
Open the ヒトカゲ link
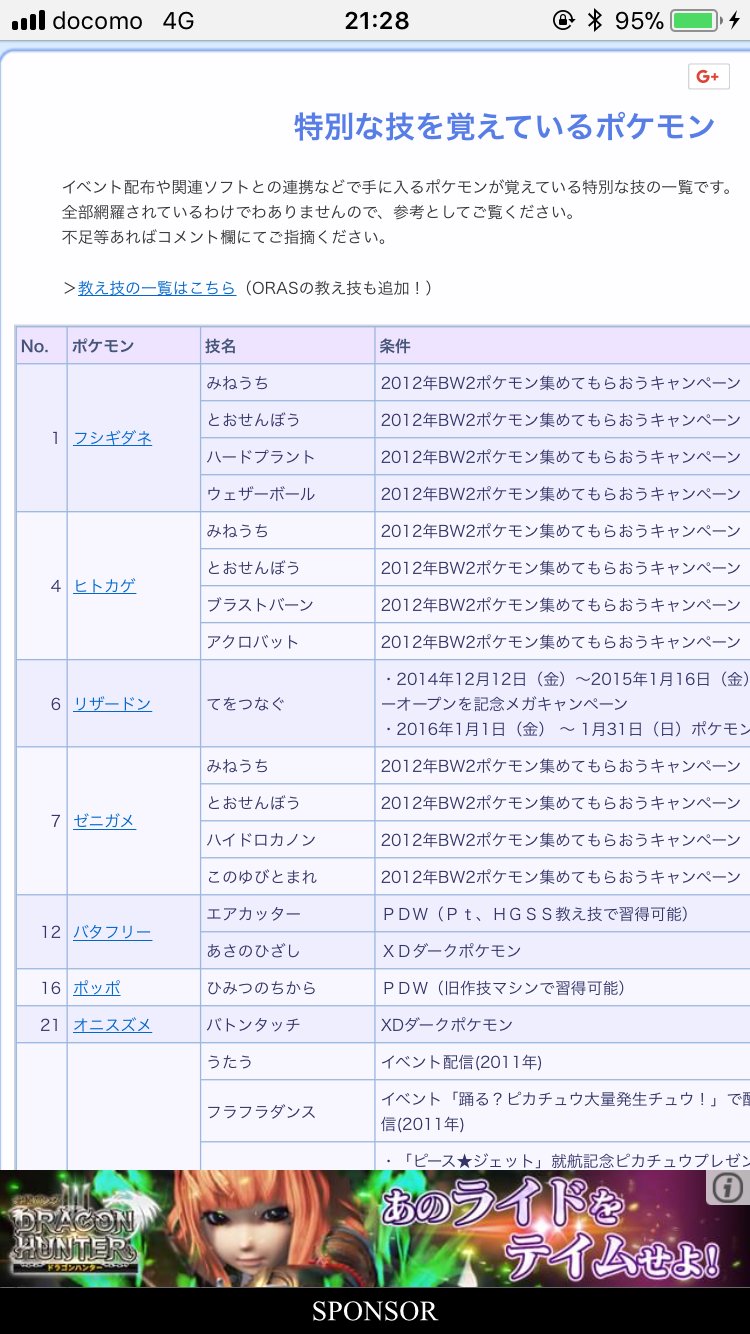click(x=105, y=586)
